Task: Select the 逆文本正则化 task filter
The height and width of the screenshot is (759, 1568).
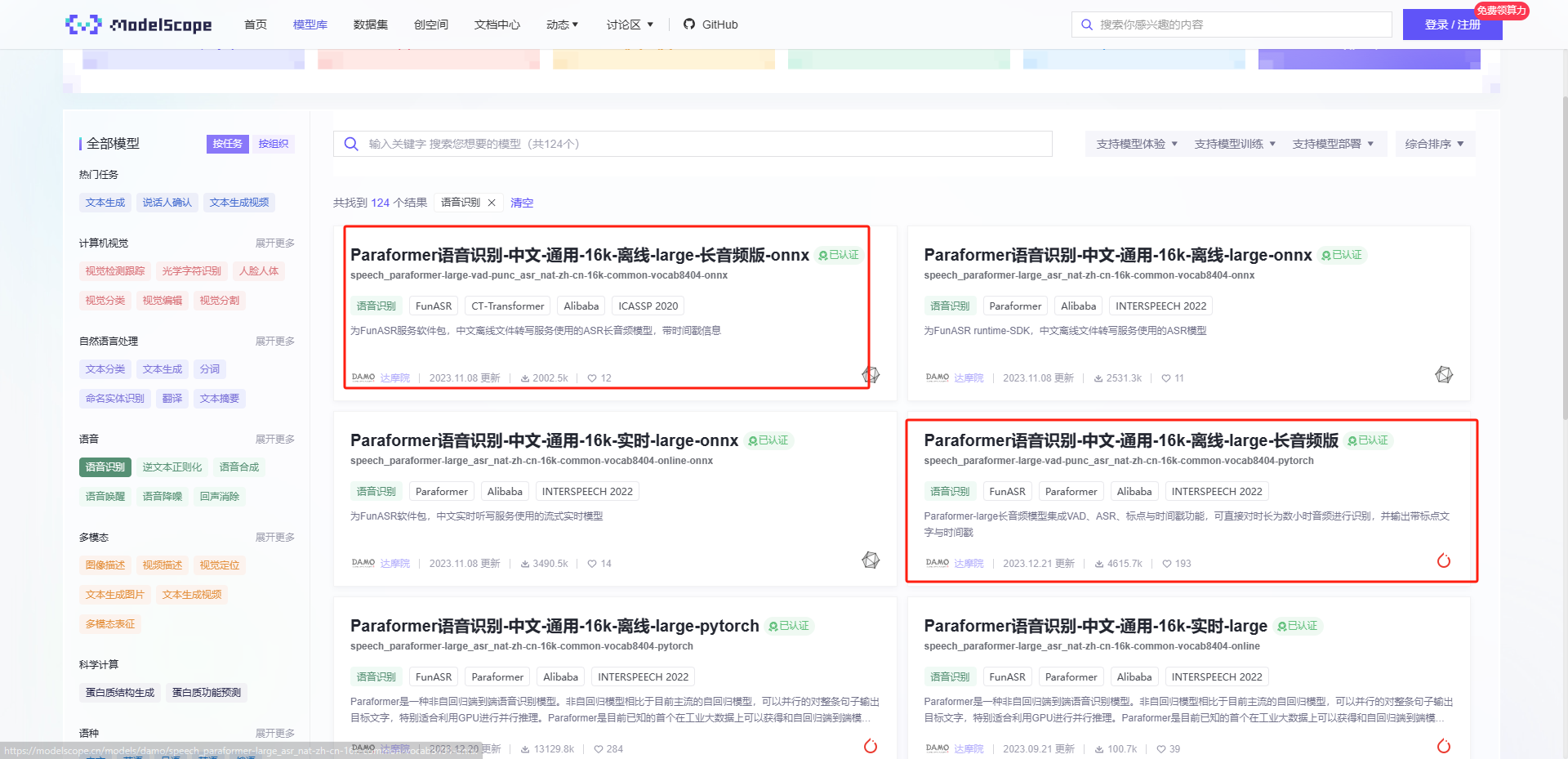Action: pos(172,467)
